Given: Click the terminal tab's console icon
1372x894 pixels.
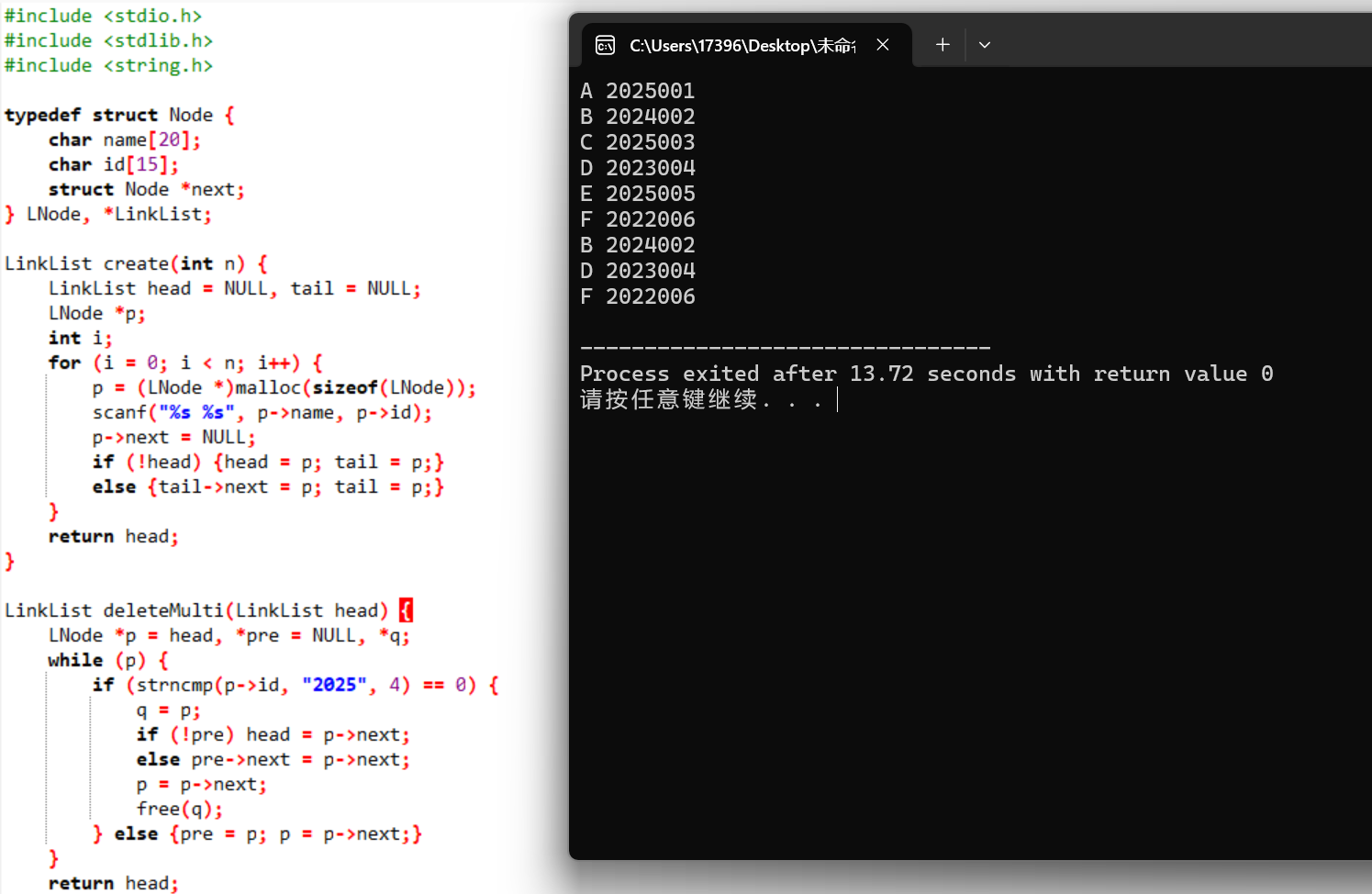Looking at the screenshot, I should point(606,45).
